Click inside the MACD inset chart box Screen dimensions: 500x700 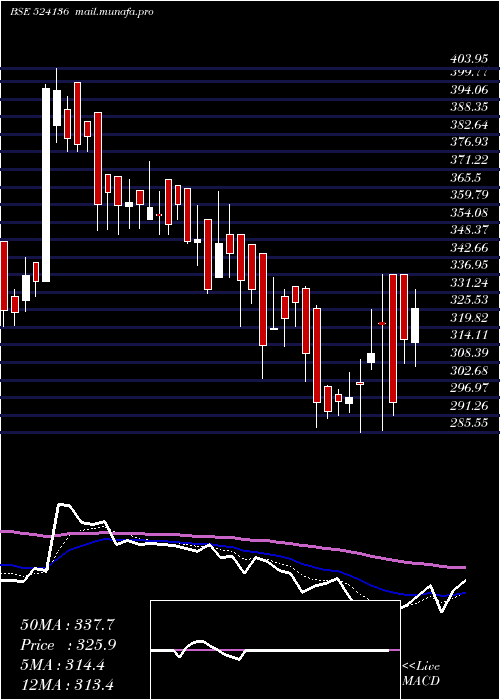pyautogui.click(x=275, y=650)
